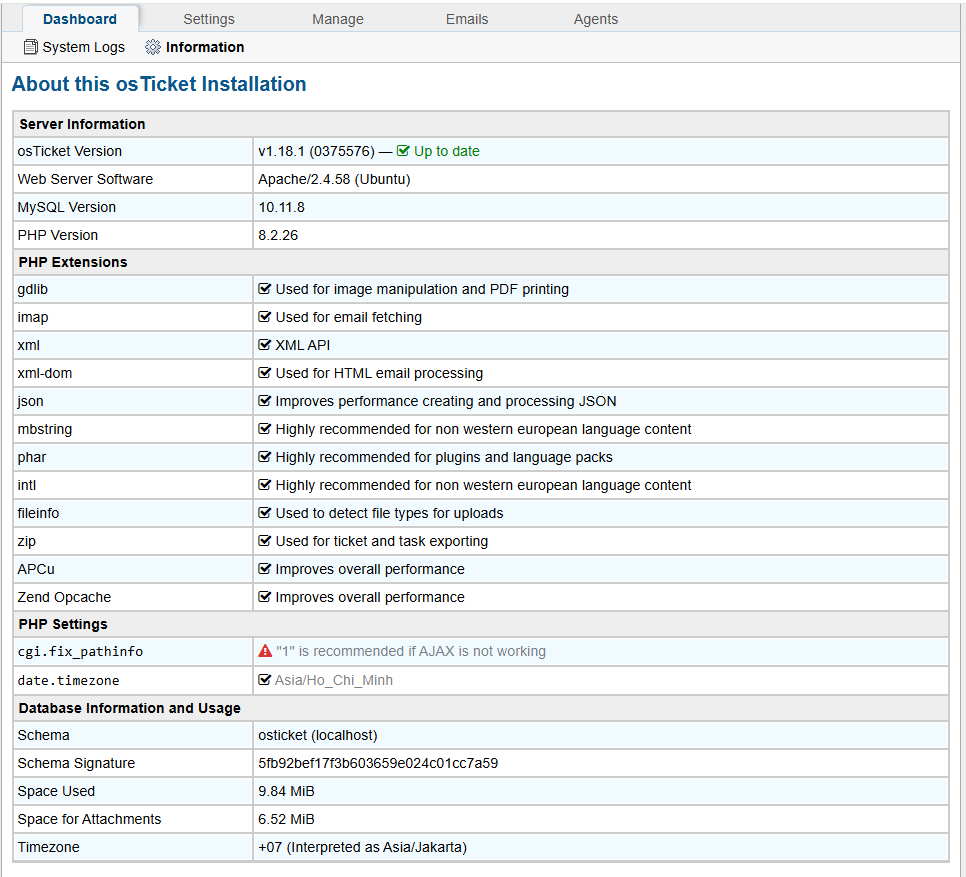Click the Asia/Ho_Chi_Minh timezone value
Screen dimensions: 966x877
(334, 681)
